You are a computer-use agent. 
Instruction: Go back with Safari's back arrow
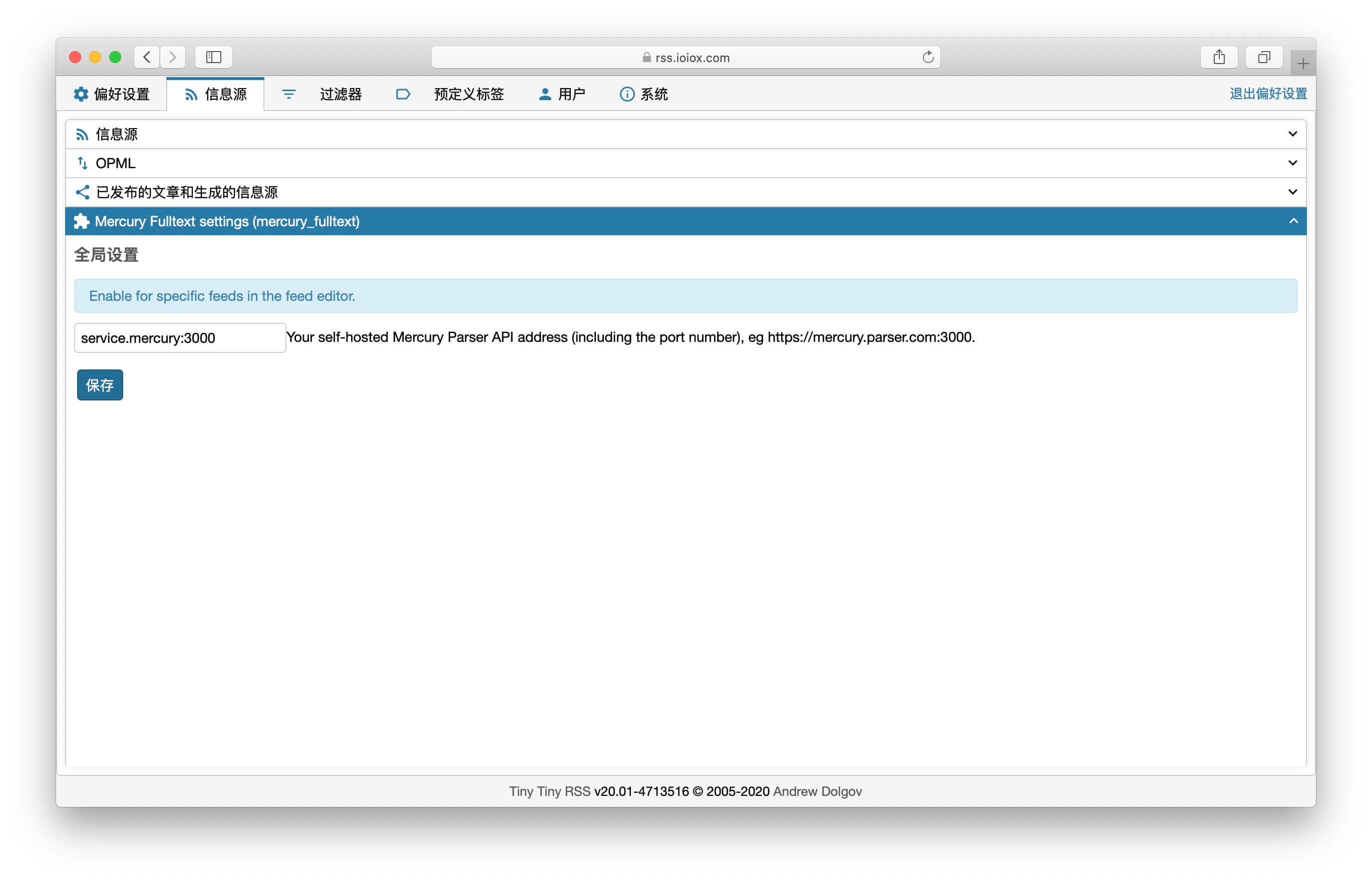[x=147, y=57]
